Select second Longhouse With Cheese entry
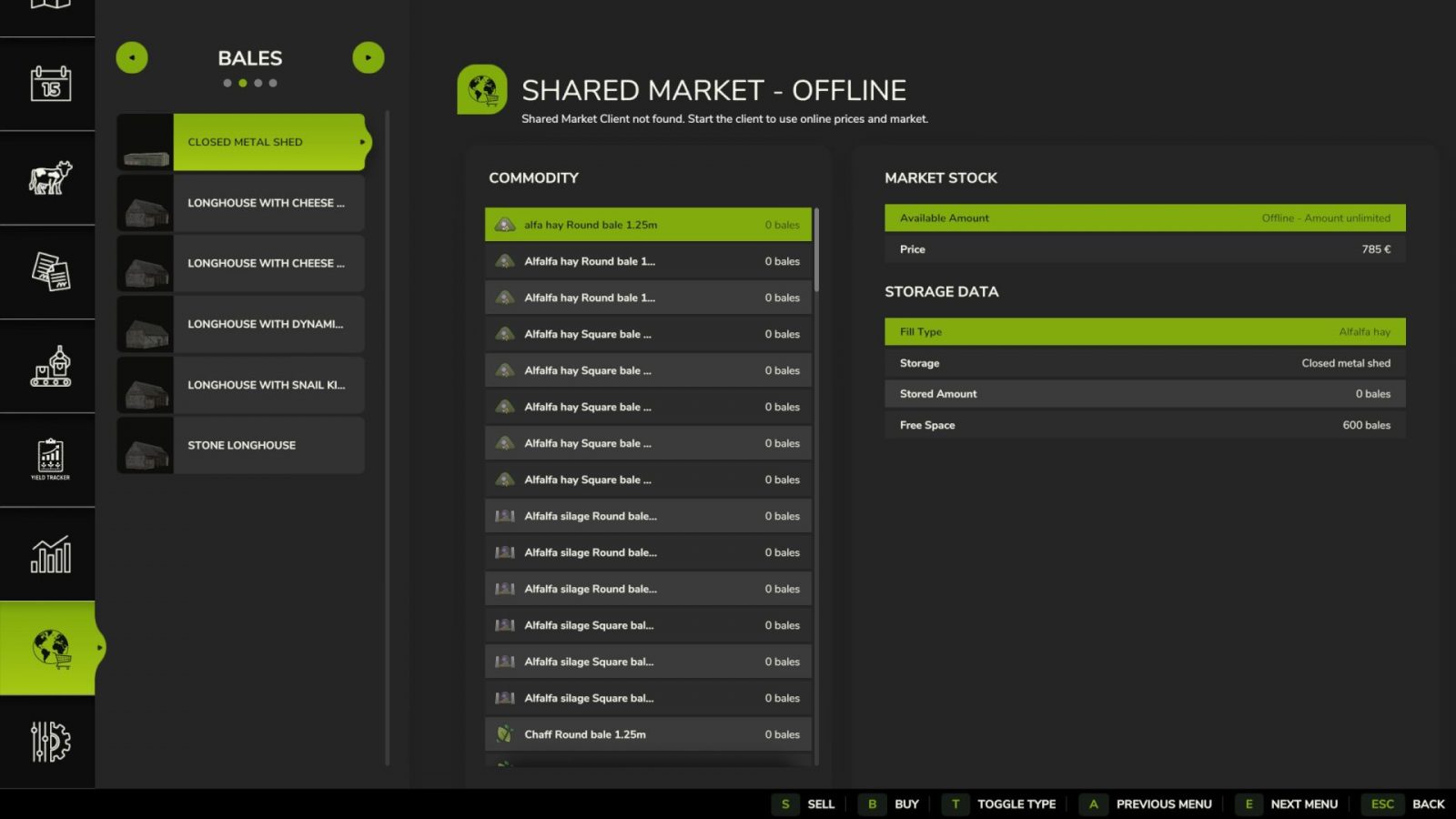The height and width of the screenshot is (819, 1456). coord(241,263)
